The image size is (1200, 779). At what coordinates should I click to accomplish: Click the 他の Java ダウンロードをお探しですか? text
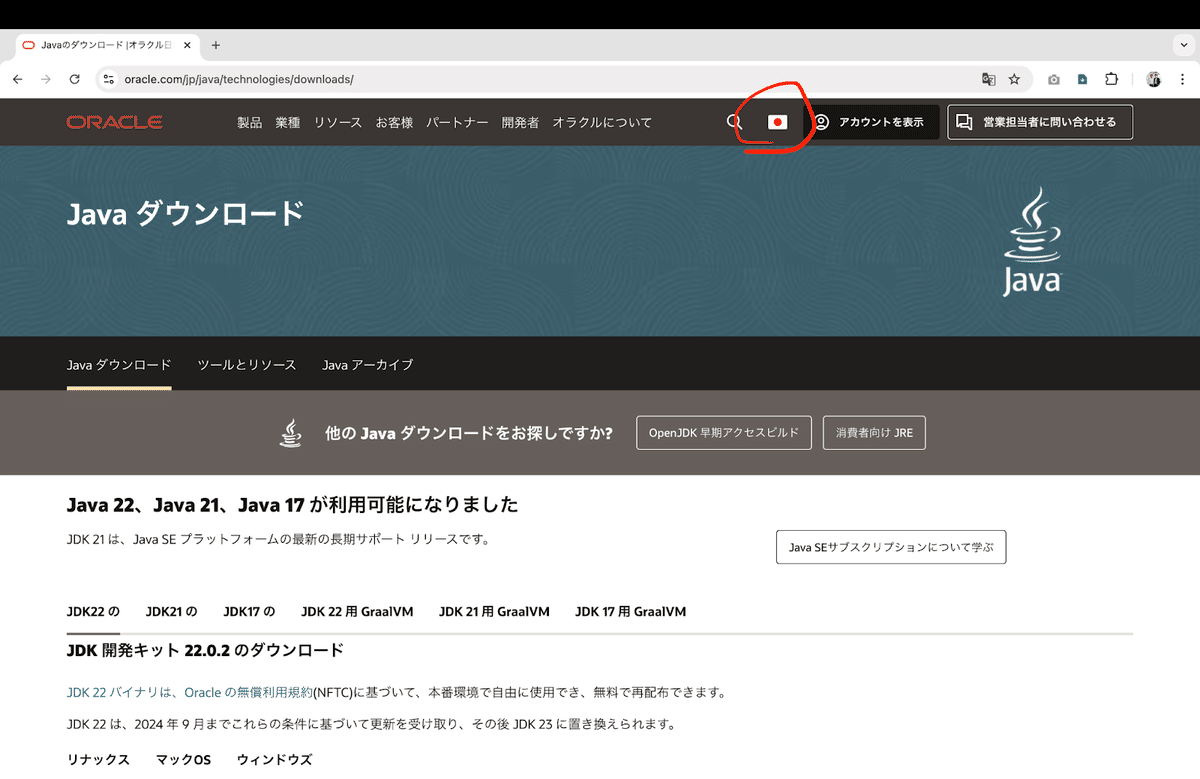pyautogui.click(x=469, y=433)
